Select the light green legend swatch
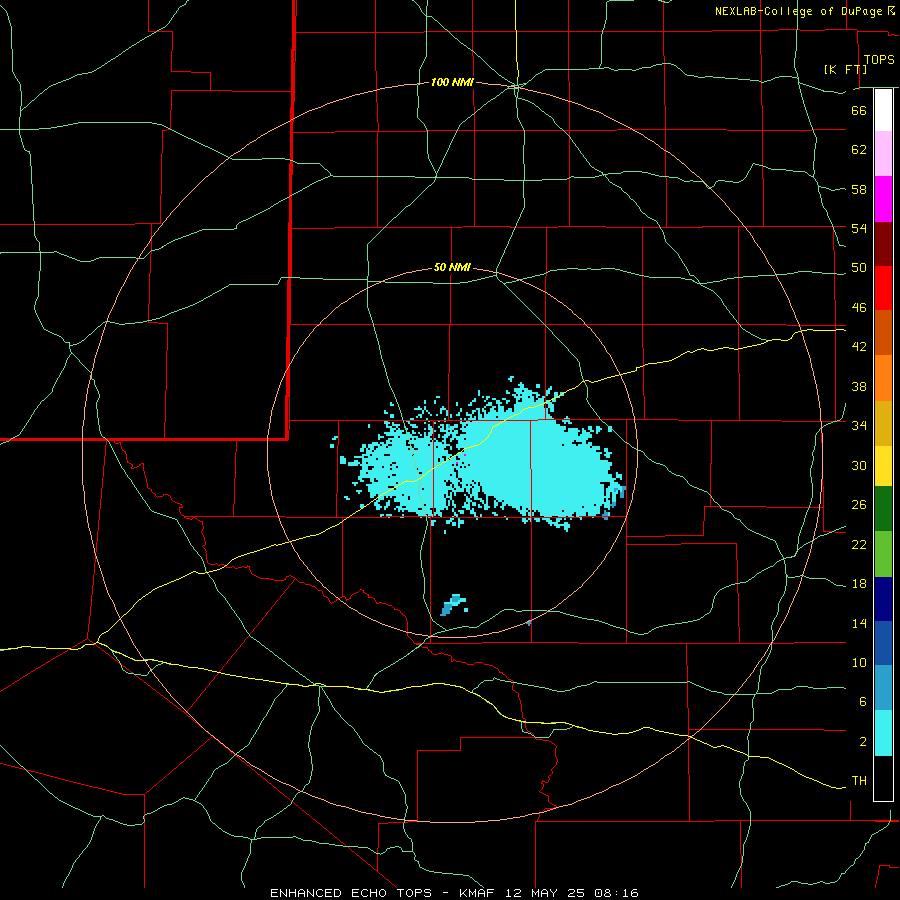Image resolution: width=900 pixels, height=900 pixels. (883, 554)
